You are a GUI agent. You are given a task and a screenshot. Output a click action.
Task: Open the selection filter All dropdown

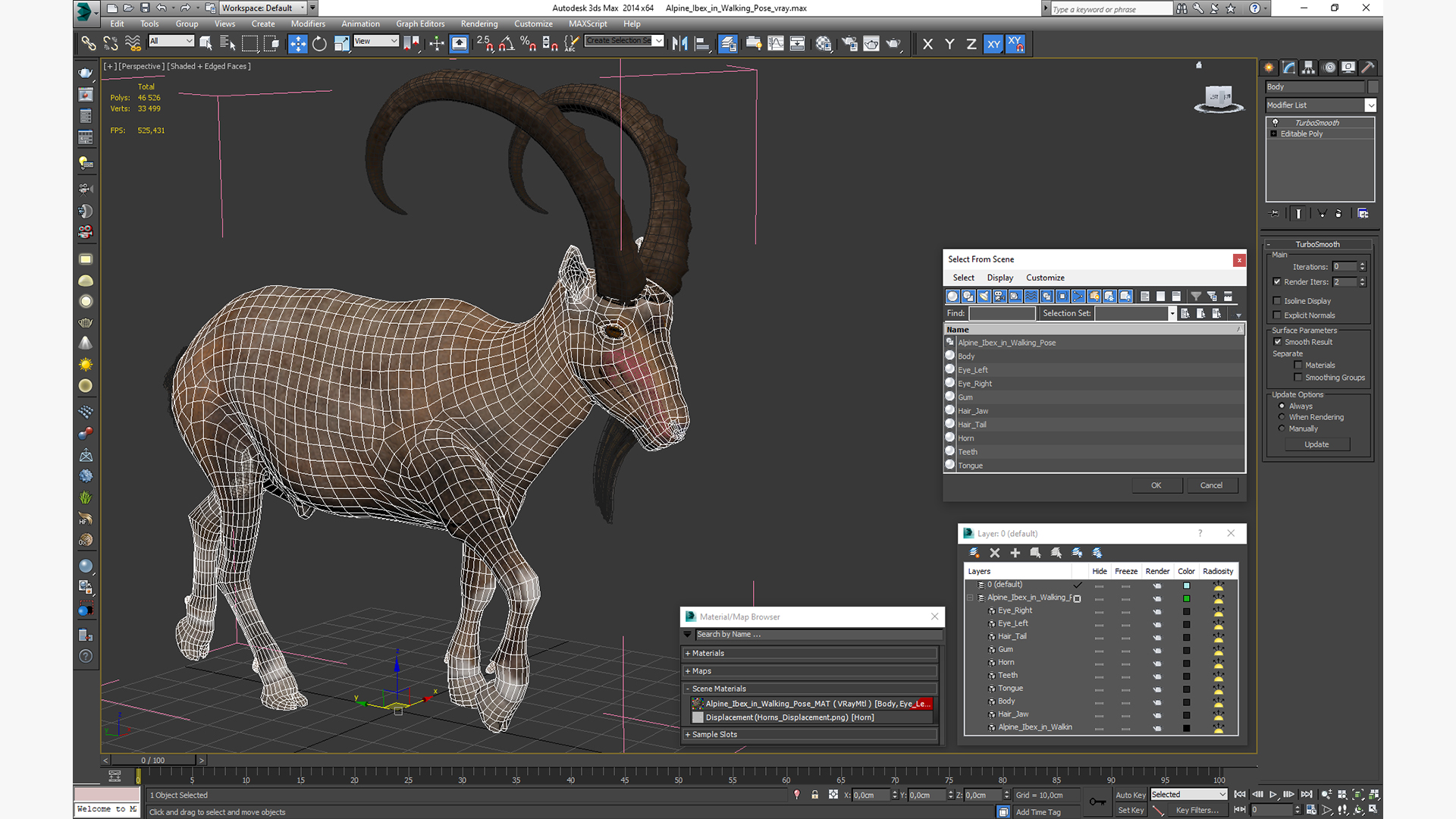[171, 41]
